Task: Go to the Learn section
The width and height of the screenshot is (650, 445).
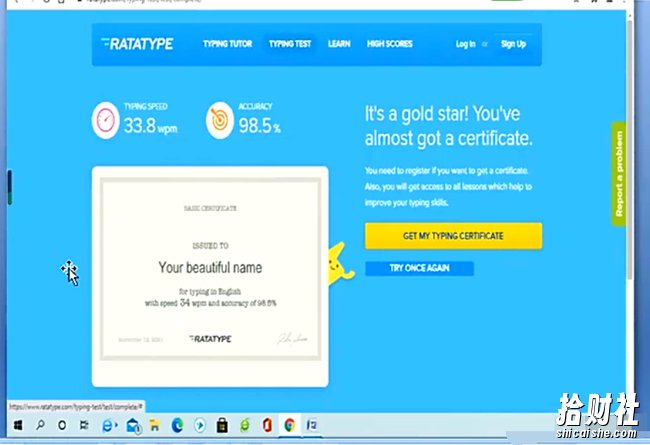Action: [339, 44]
